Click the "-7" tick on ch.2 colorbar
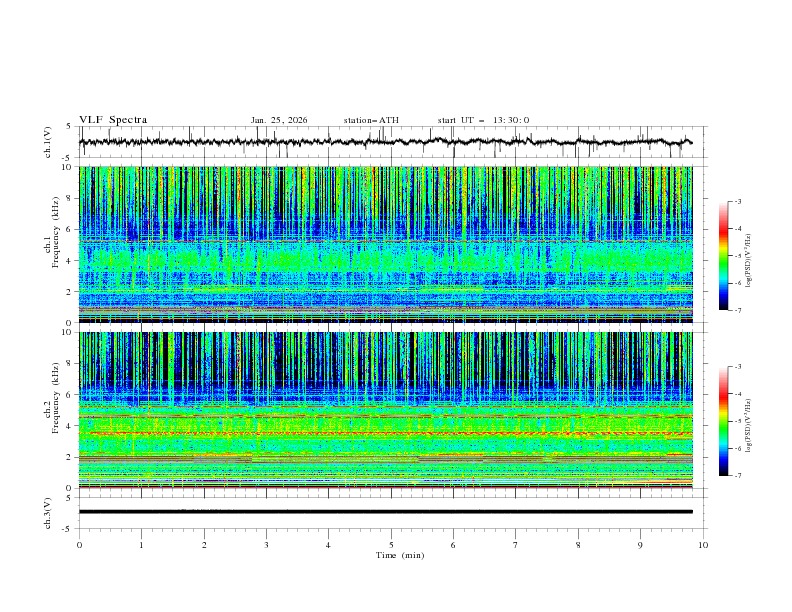 point(738,476)
